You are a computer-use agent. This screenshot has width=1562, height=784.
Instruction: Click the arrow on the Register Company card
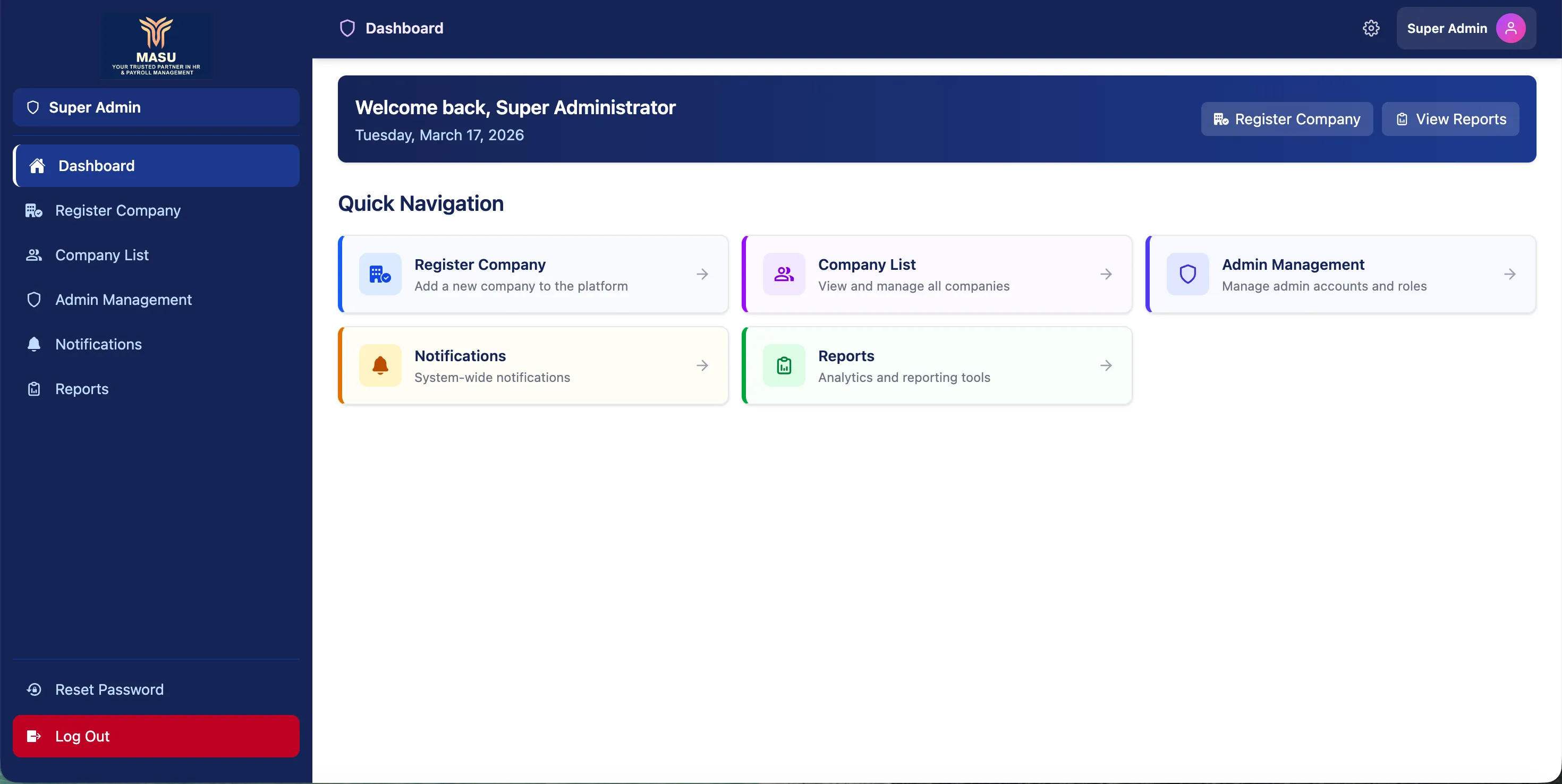(x=702, y=274)
